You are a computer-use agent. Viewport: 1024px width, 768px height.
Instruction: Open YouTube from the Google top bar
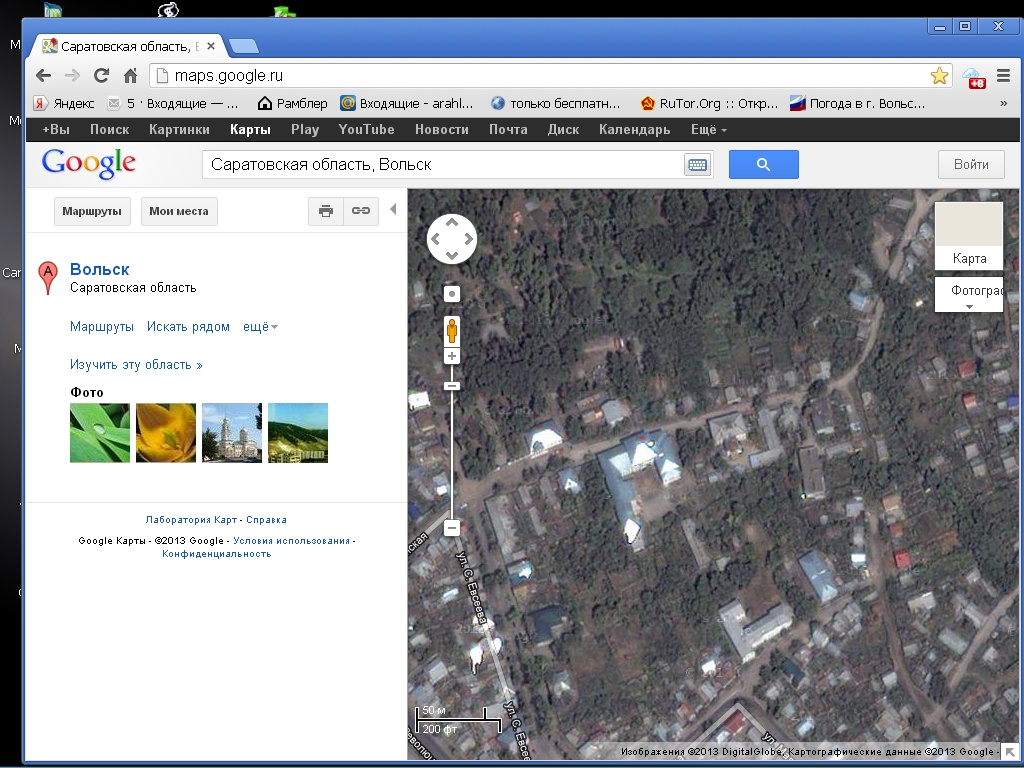366,130
